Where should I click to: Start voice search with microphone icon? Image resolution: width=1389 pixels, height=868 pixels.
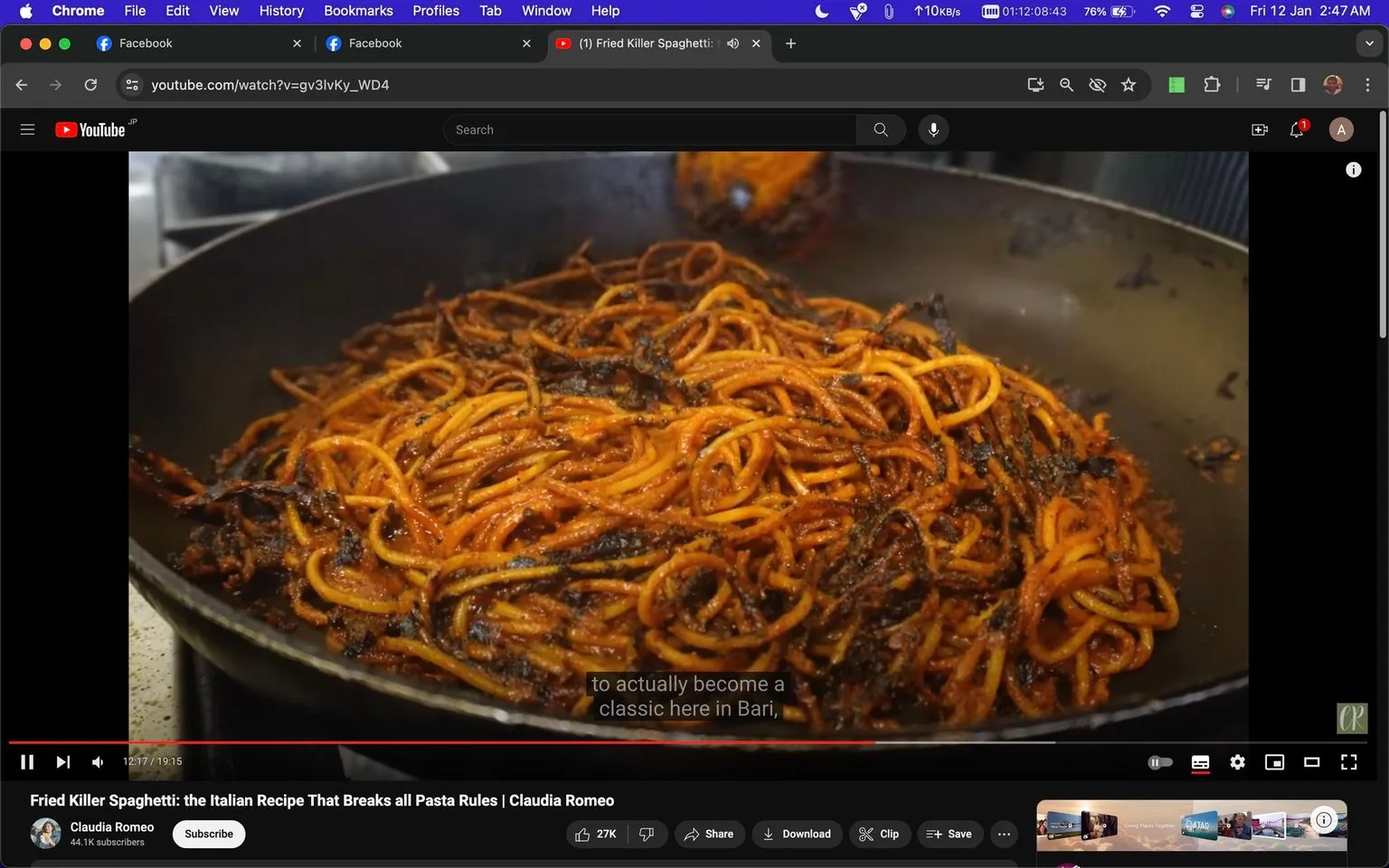(933, 129)
